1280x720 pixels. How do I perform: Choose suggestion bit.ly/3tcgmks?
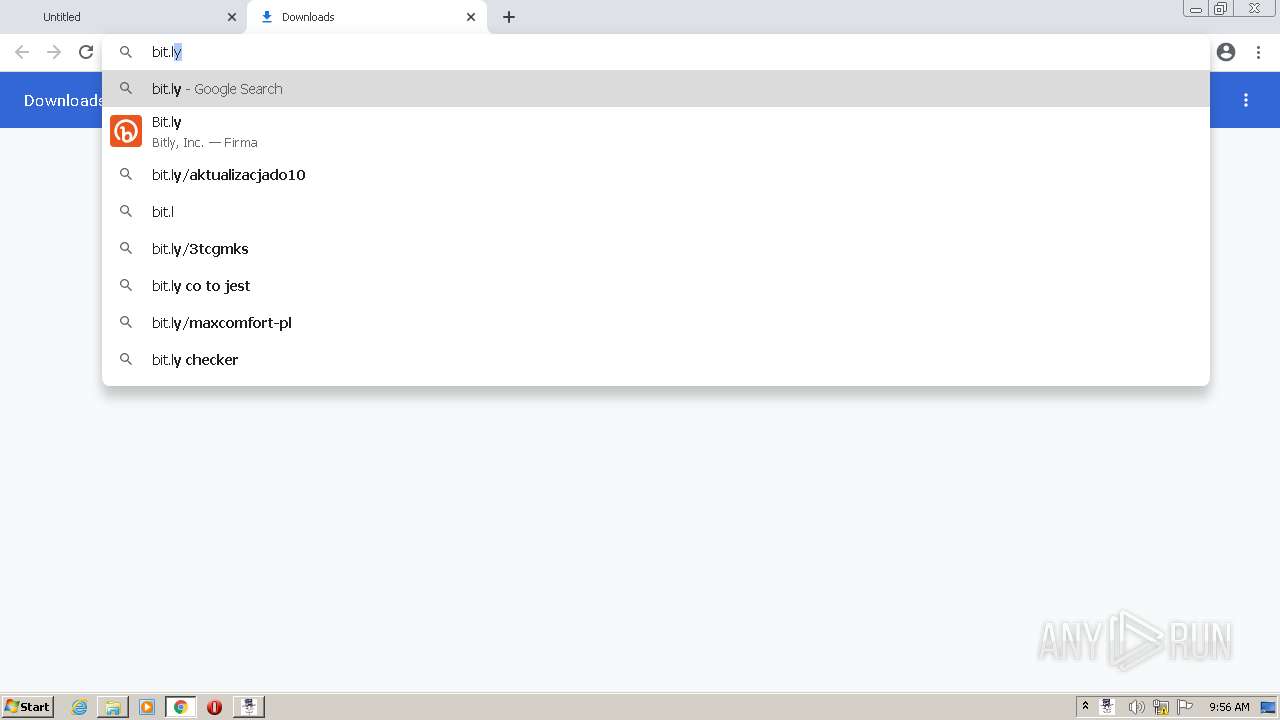[656, 249]
